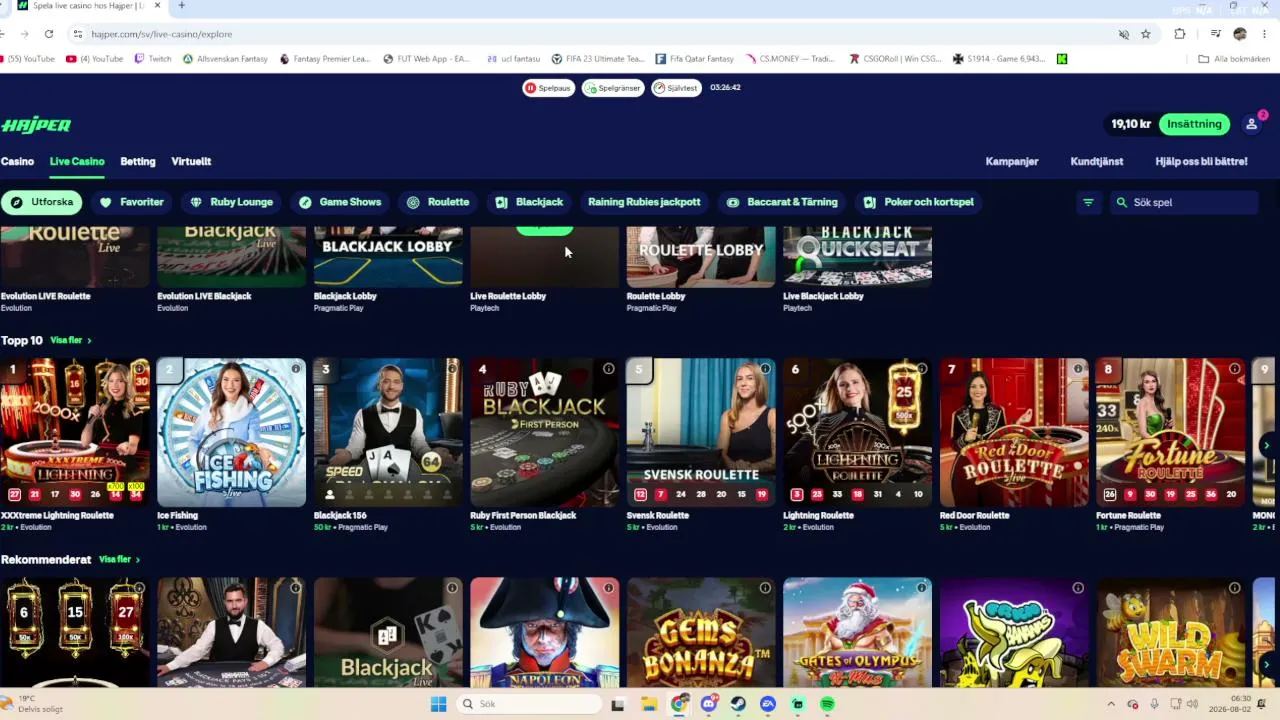Open Discord from the taskbar
The image size is (1280, 720).
tap(709, 704)
